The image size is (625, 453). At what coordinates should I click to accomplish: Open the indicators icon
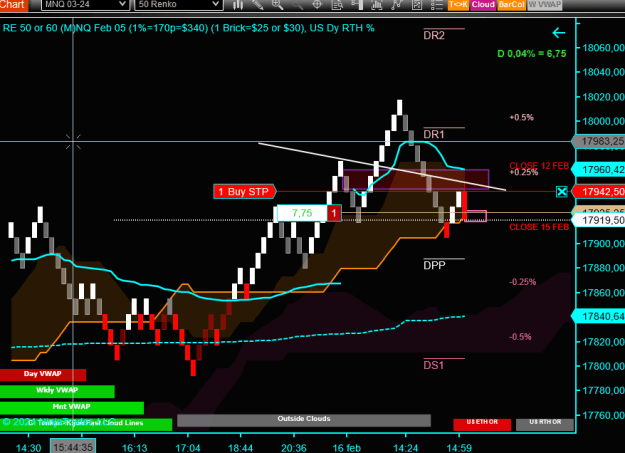tap(397, 4)
